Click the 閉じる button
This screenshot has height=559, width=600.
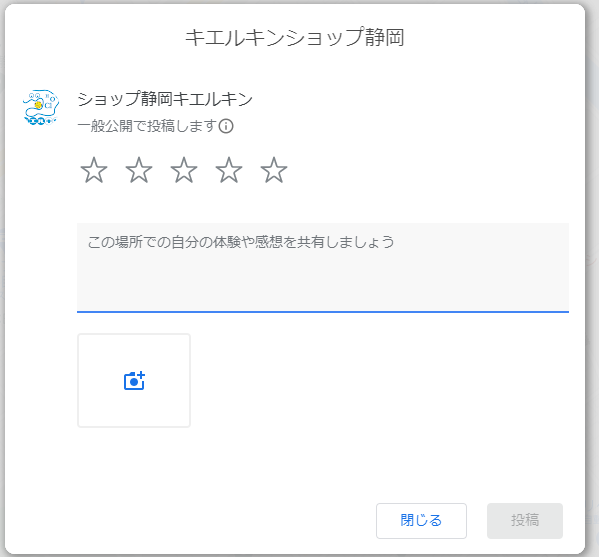pyautogui.click(x=421, y=521)
